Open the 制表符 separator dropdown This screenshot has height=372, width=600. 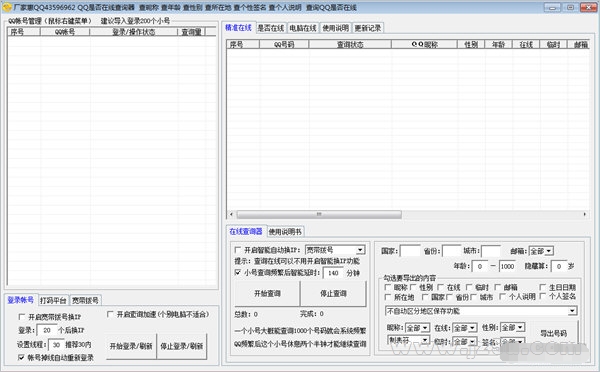pos(408,340)
